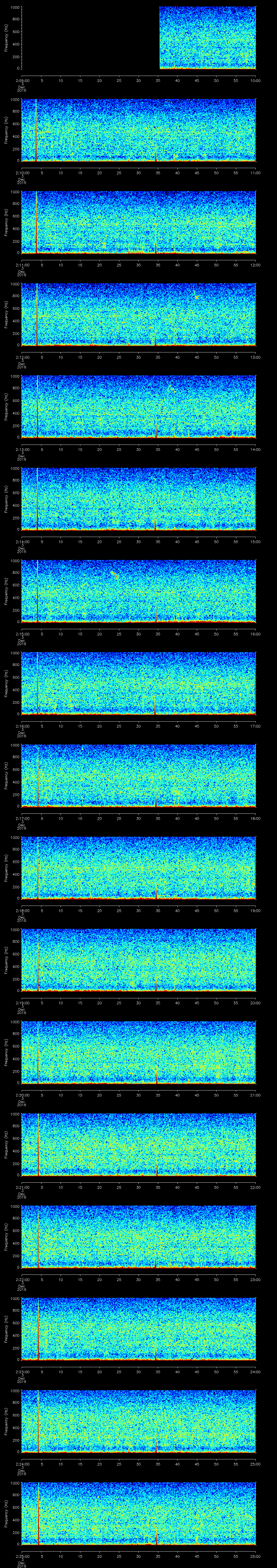Click the 2:19:00 start time label
The width and height of the screenshot is (277, 1568).
coord(22,1003)
